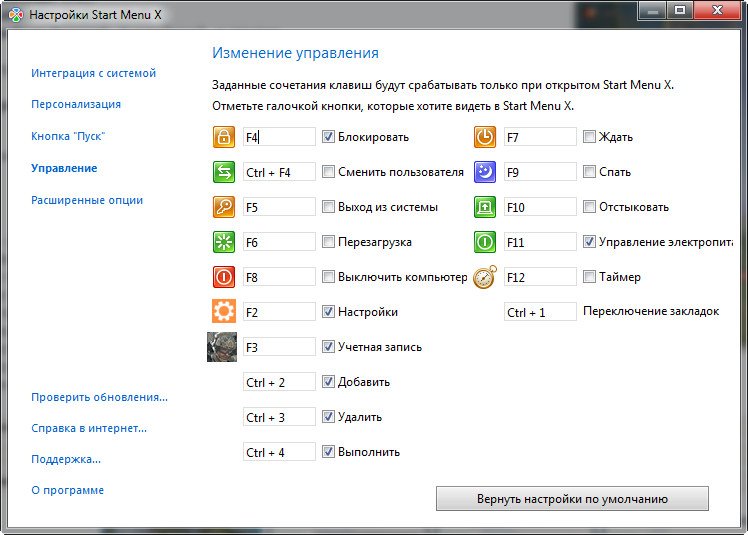Screen dimensions: 748x535
Task: Open Справка в интернет link
Action: 89,428
